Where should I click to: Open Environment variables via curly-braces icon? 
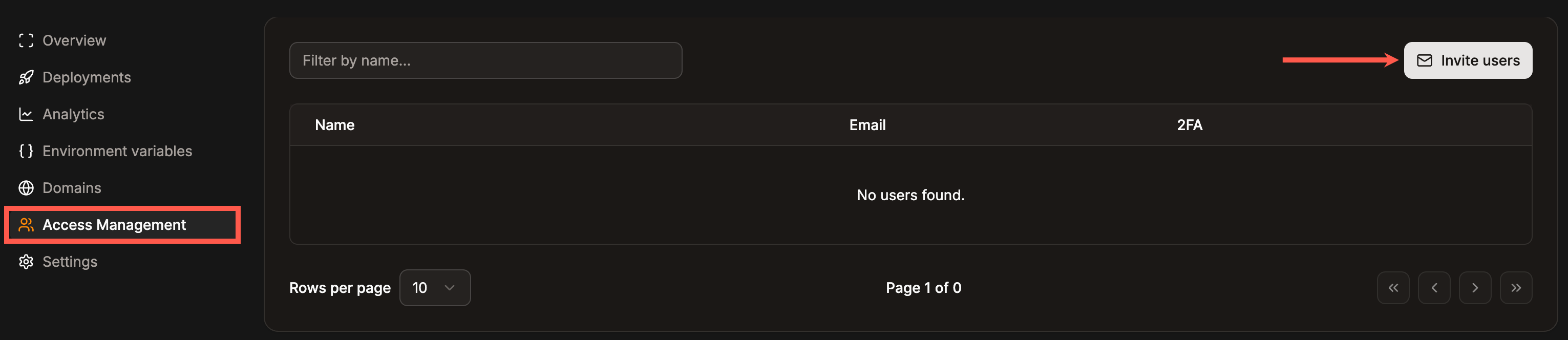26,151
